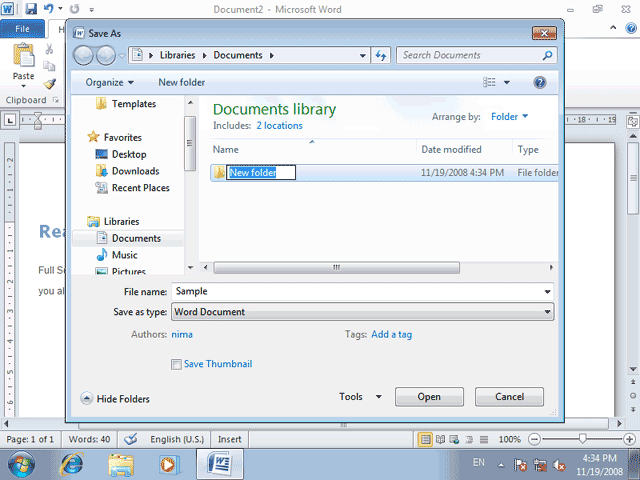Open Internet Explorer from the taskbar

pos(72,464)
